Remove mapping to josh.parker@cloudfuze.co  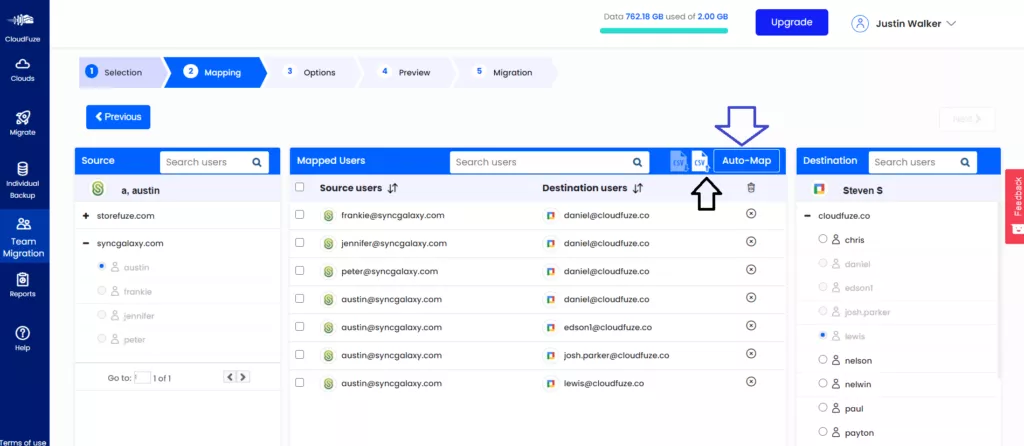coord(751,353)
